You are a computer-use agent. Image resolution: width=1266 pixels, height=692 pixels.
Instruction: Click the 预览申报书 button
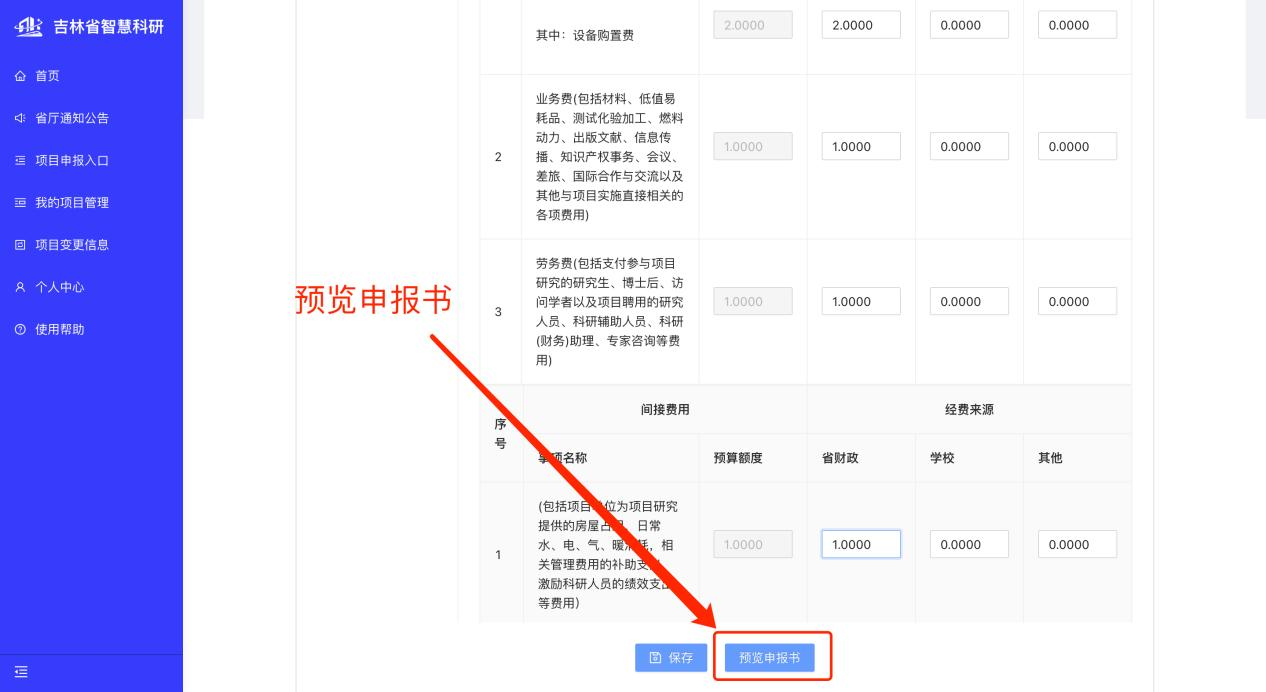click(769, 658)
